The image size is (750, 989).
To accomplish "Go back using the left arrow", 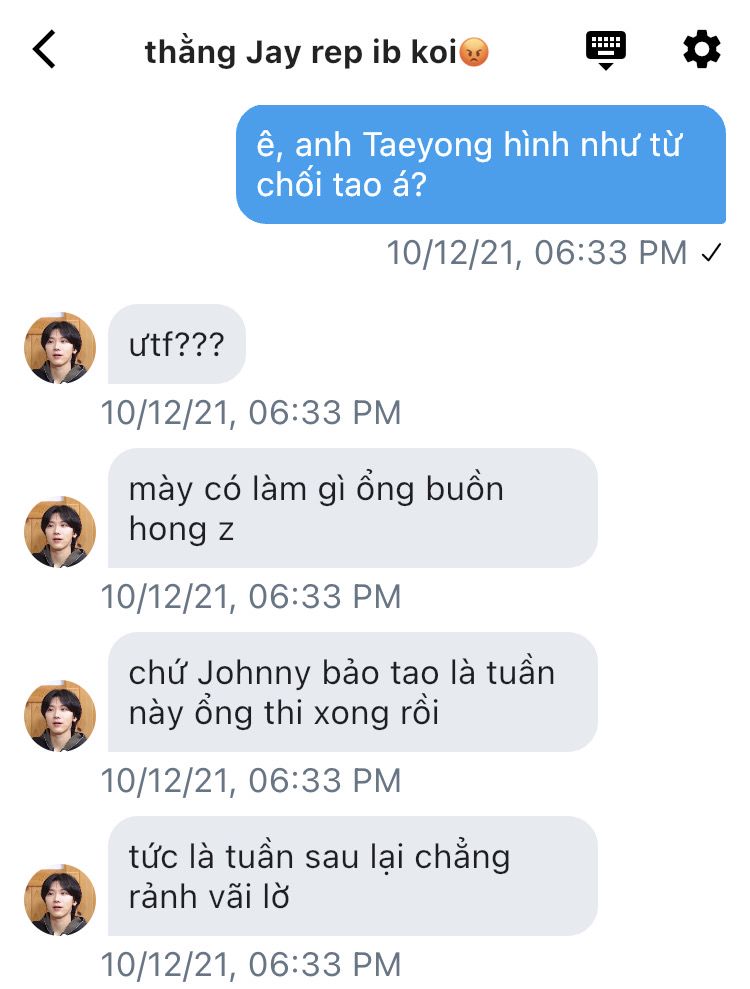I will tap(44, 49).
